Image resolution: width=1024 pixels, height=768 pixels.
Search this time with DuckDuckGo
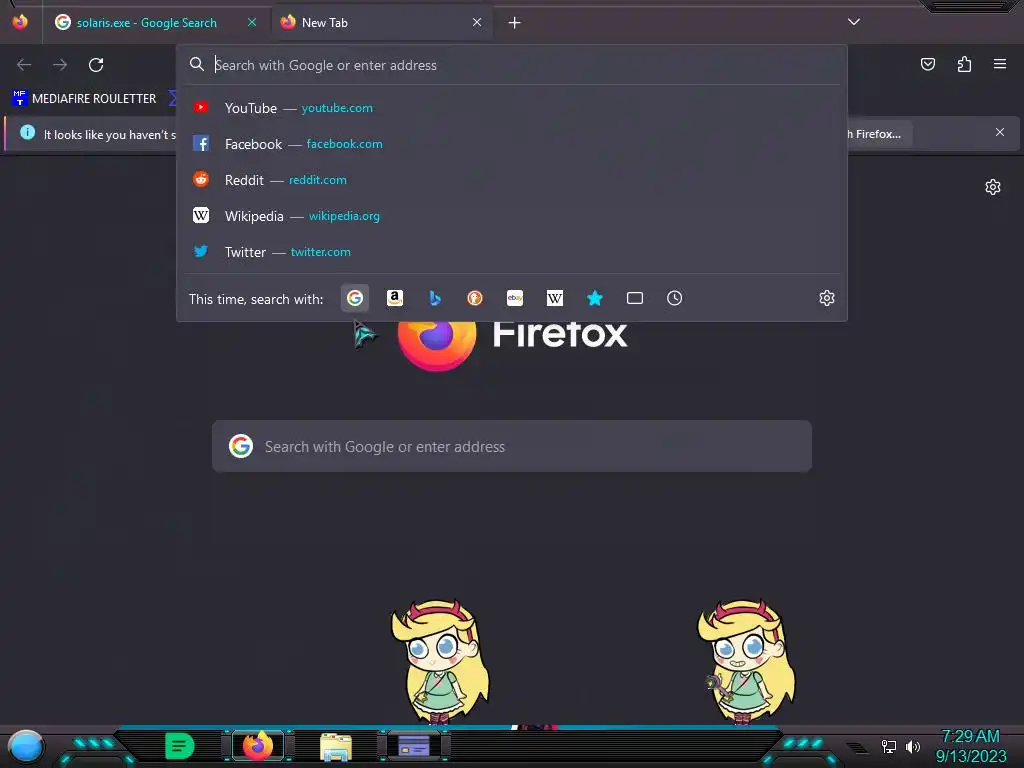475,298
